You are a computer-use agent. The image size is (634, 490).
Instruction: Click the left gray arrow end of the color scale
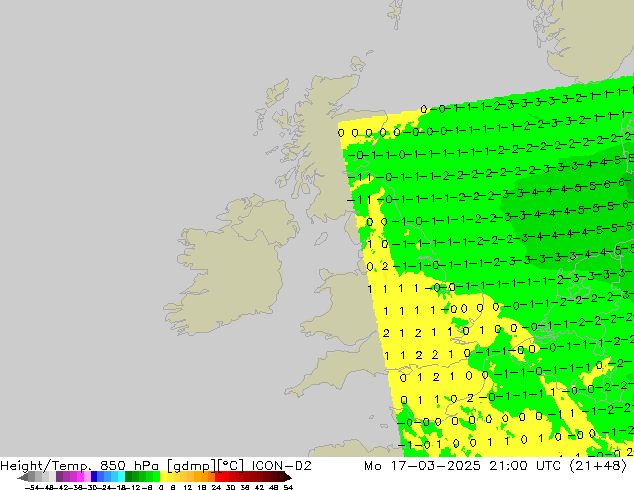[x=22, y=477]
